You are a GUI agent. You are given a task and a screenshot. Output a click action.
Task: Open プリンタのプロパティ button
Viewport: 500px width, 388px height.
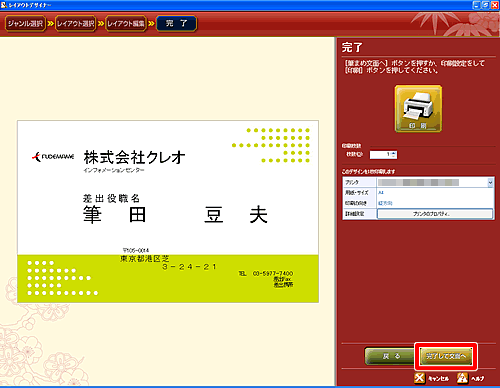pos(435,214)
